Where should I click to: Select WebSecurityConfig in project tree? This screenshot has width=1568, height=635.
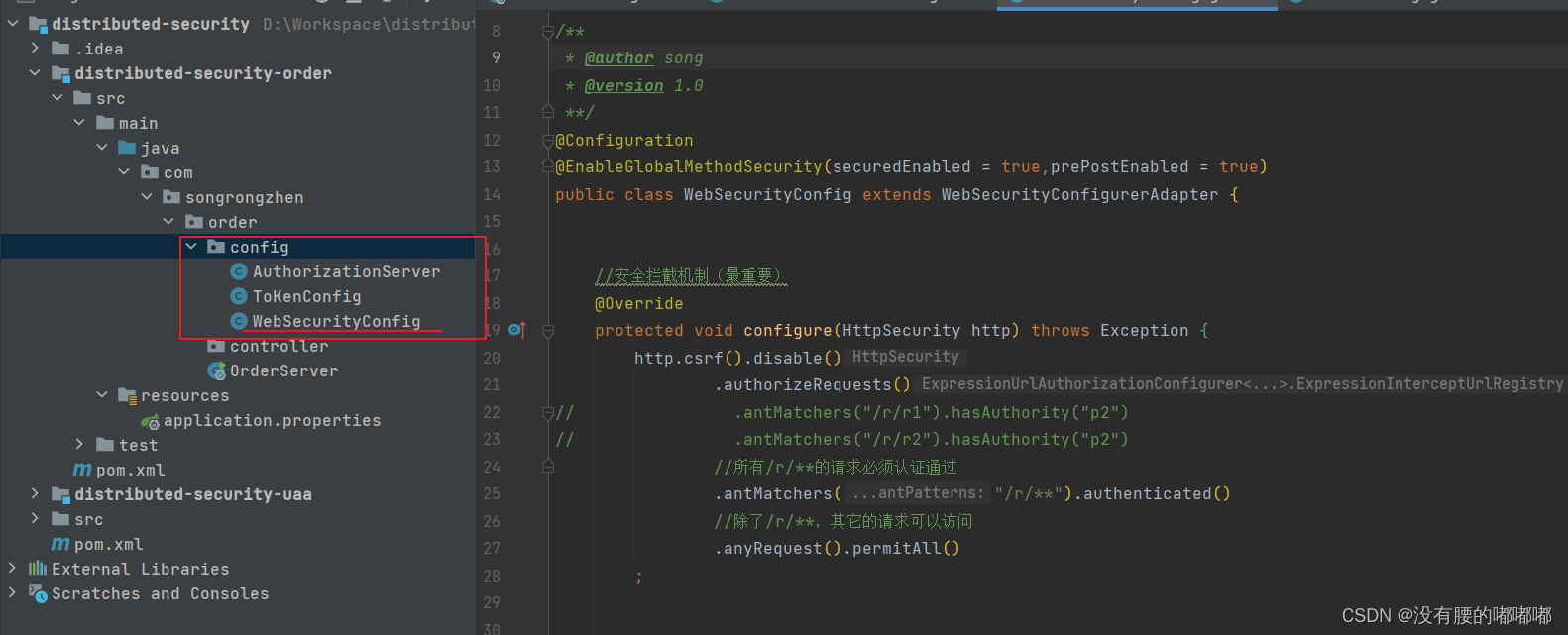pyautogui.click(x=336, y=321)
